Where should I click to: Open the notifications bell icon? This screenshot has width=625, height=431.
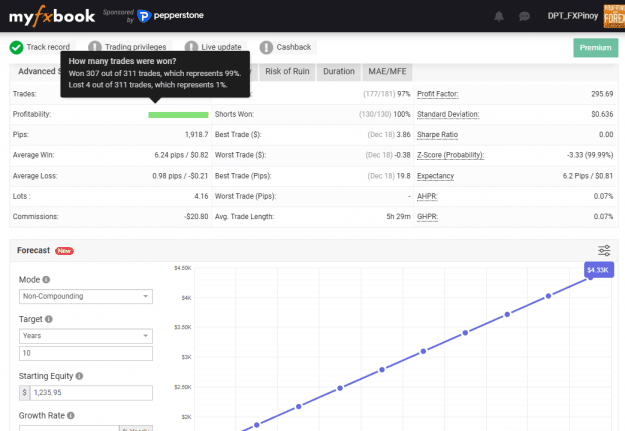(499, 16)
